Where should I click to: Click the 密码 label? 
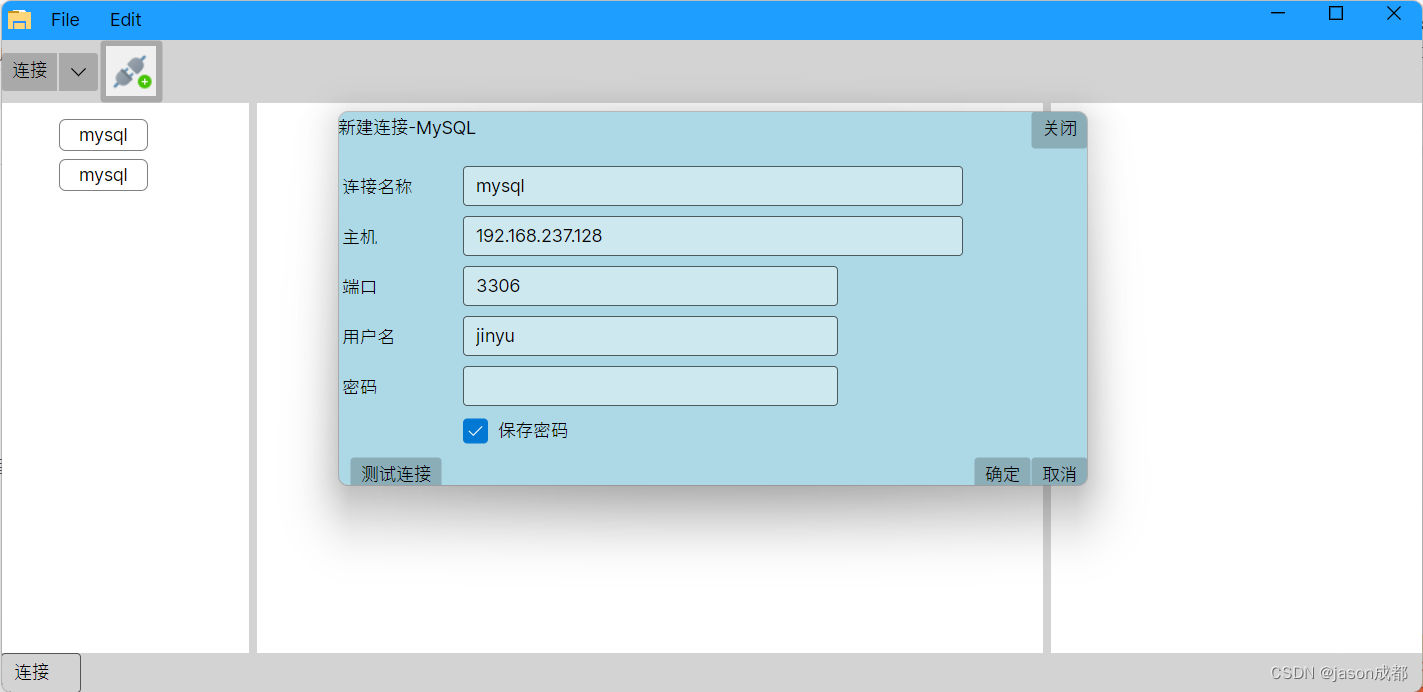pos(359,387)
